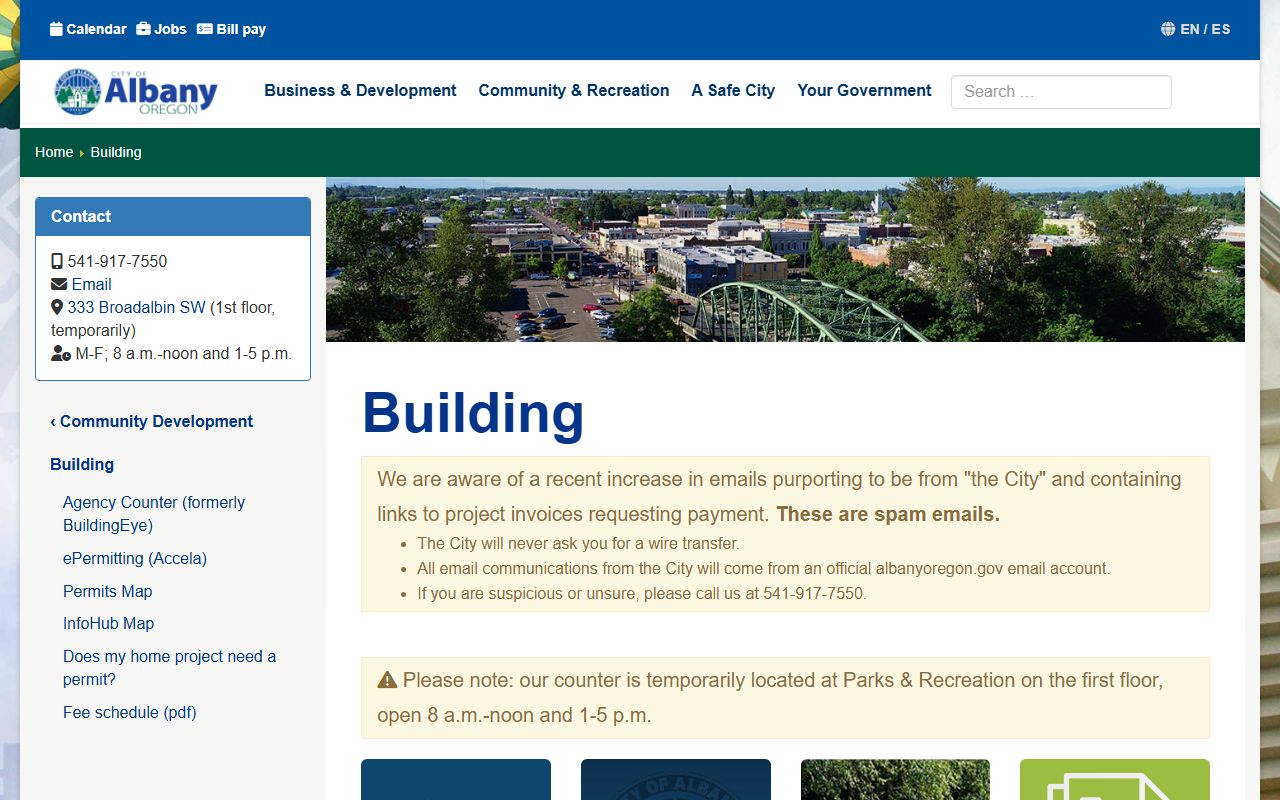Click the Building breadcrumb item

(116, 152)
